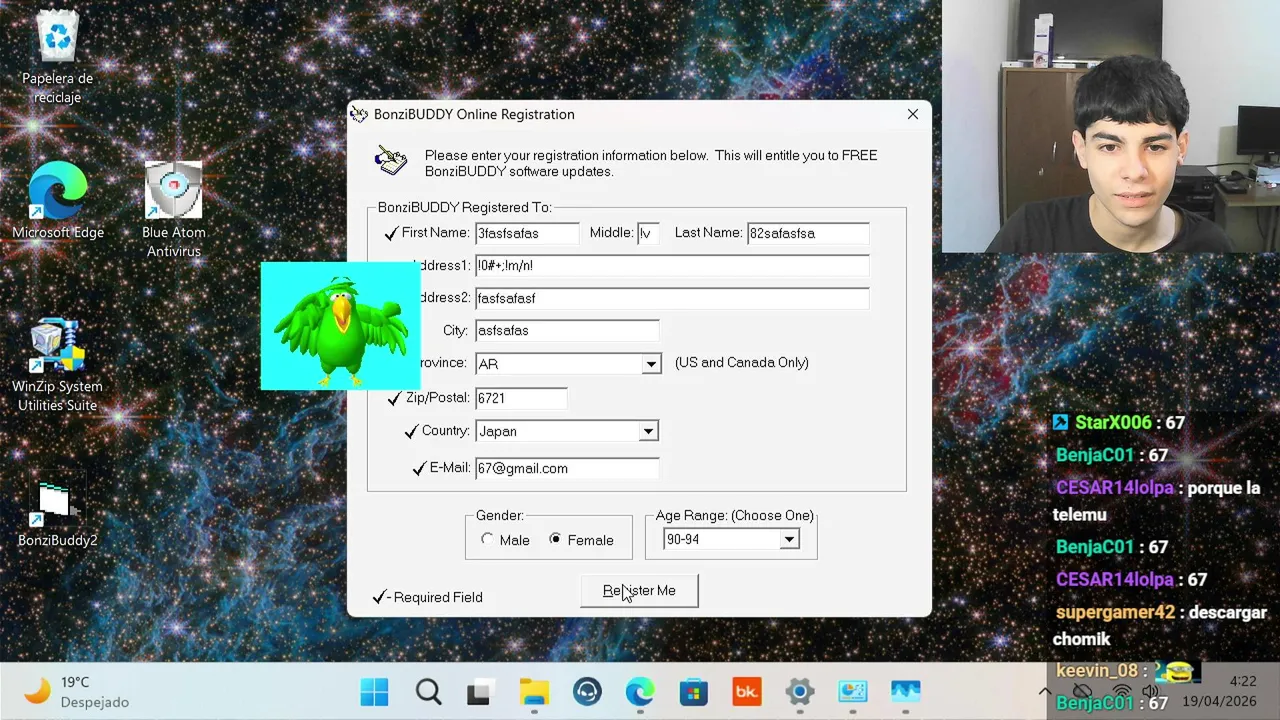Click the "(US and Canada Only)" note

click(x=742, y=363)
